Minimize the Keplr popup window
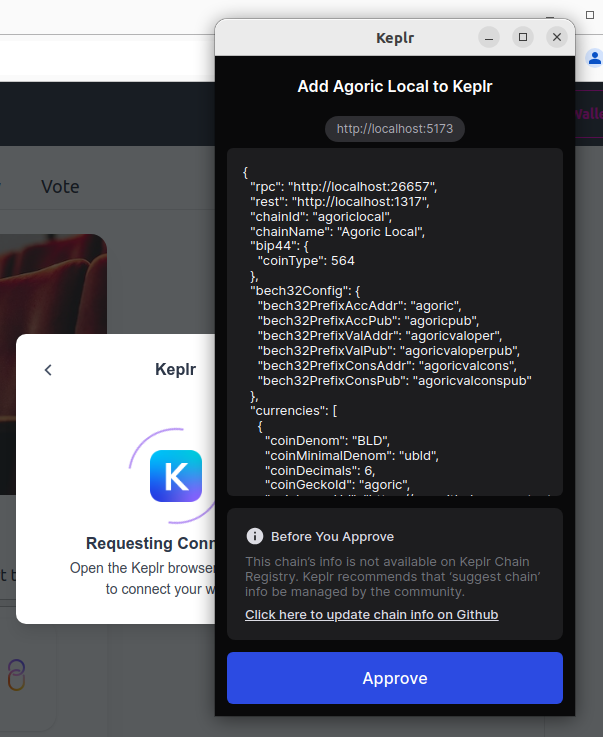 coord(489,37)
